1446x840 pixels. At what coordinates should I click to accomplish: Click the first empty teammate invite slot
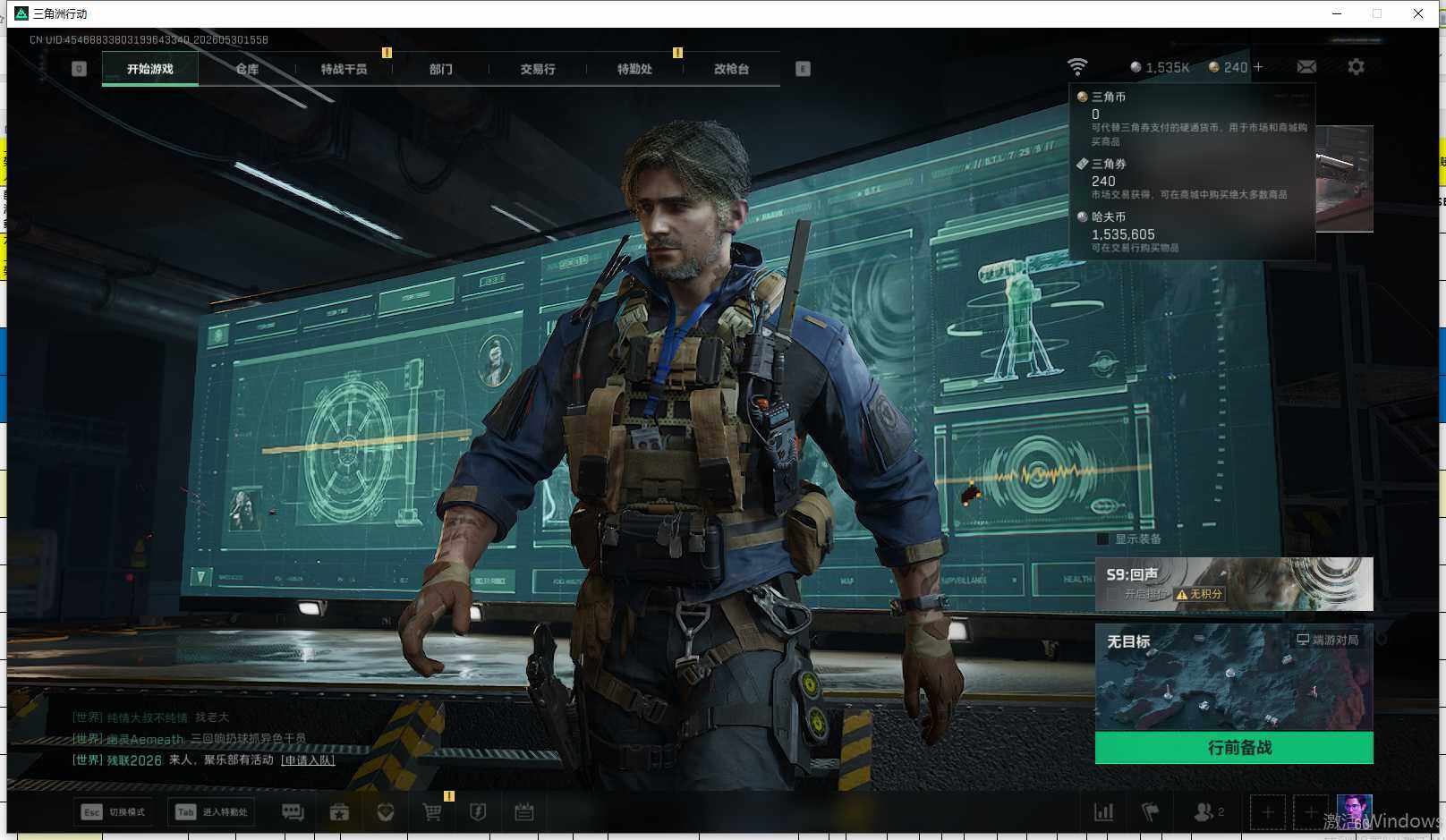(x=1268, y=812)
